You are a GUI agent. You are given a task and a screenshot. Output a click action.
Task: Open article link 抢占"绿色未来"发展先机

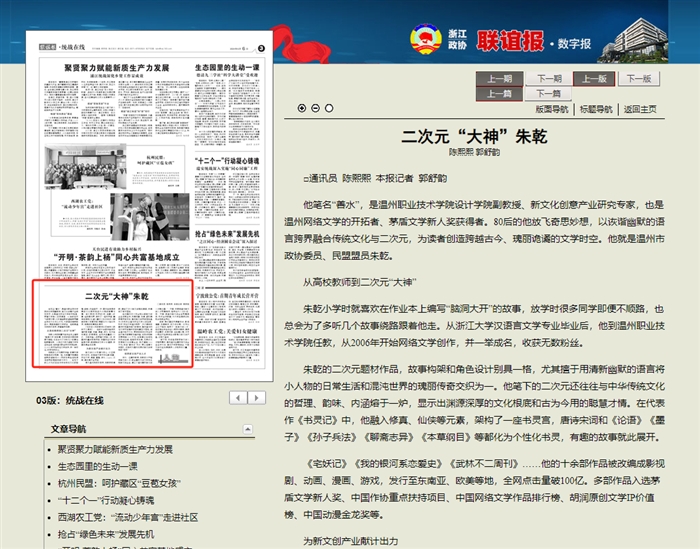(x=106, y=534)
